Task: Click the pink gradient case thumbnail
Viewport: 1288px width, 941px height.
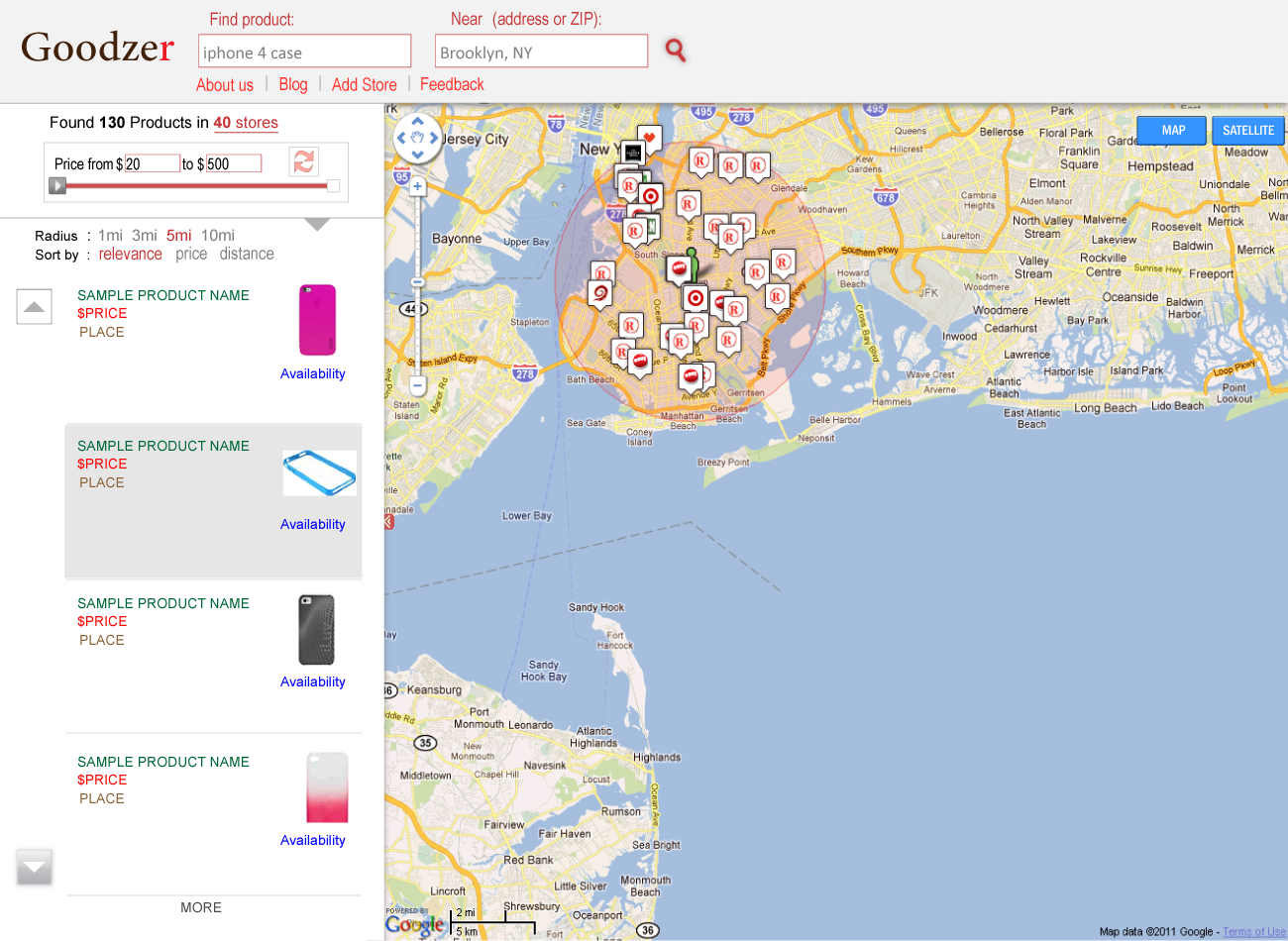Action: tap(328, 787)
